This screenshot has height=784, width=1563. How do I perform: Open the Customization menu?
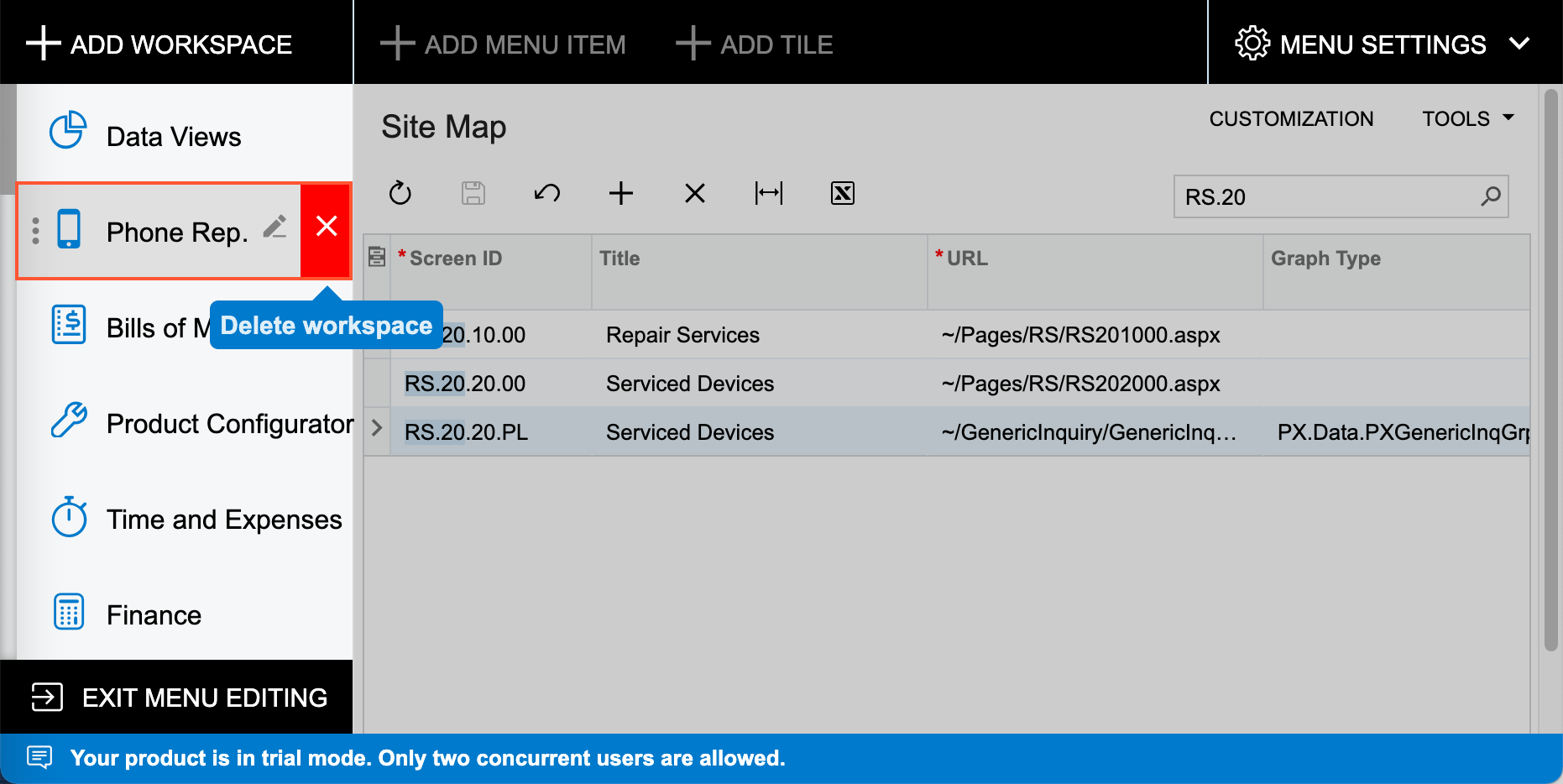pos(1290,119)
